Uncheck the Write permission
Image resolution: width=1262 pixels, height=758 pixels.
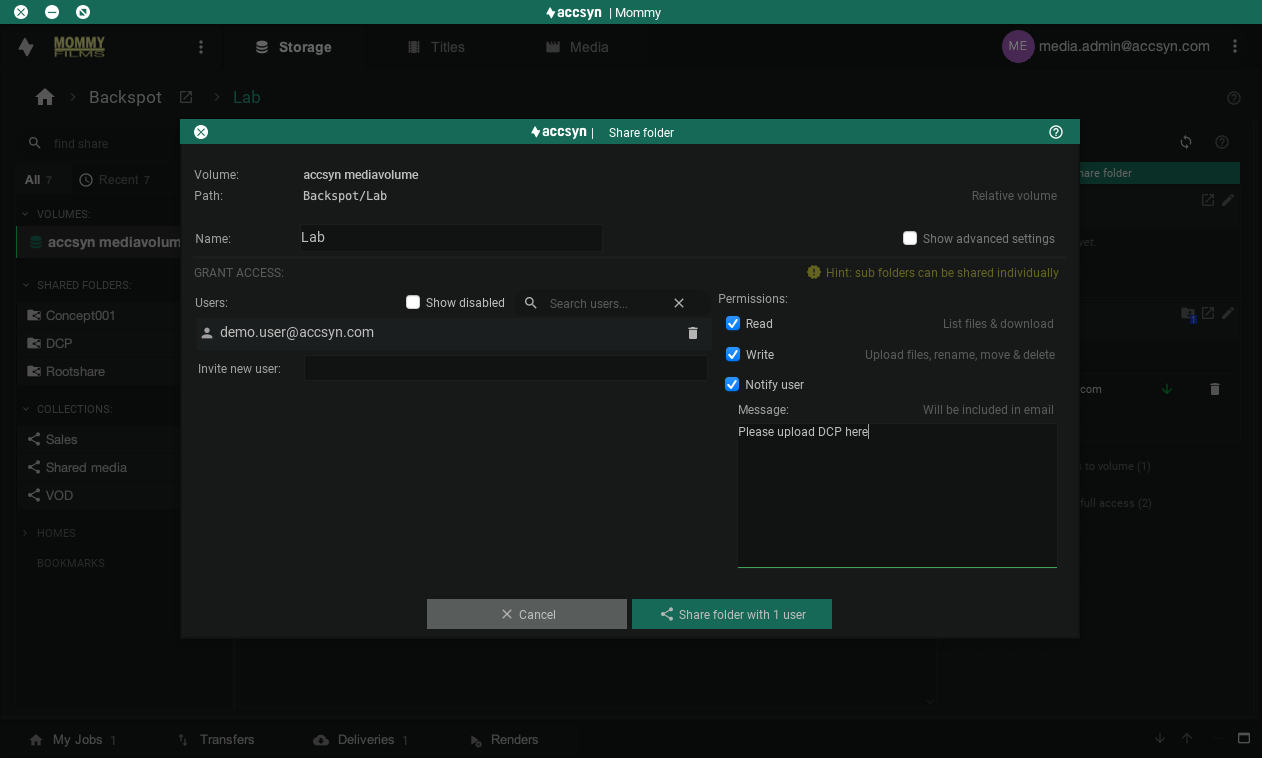click(x=733, y=354)
